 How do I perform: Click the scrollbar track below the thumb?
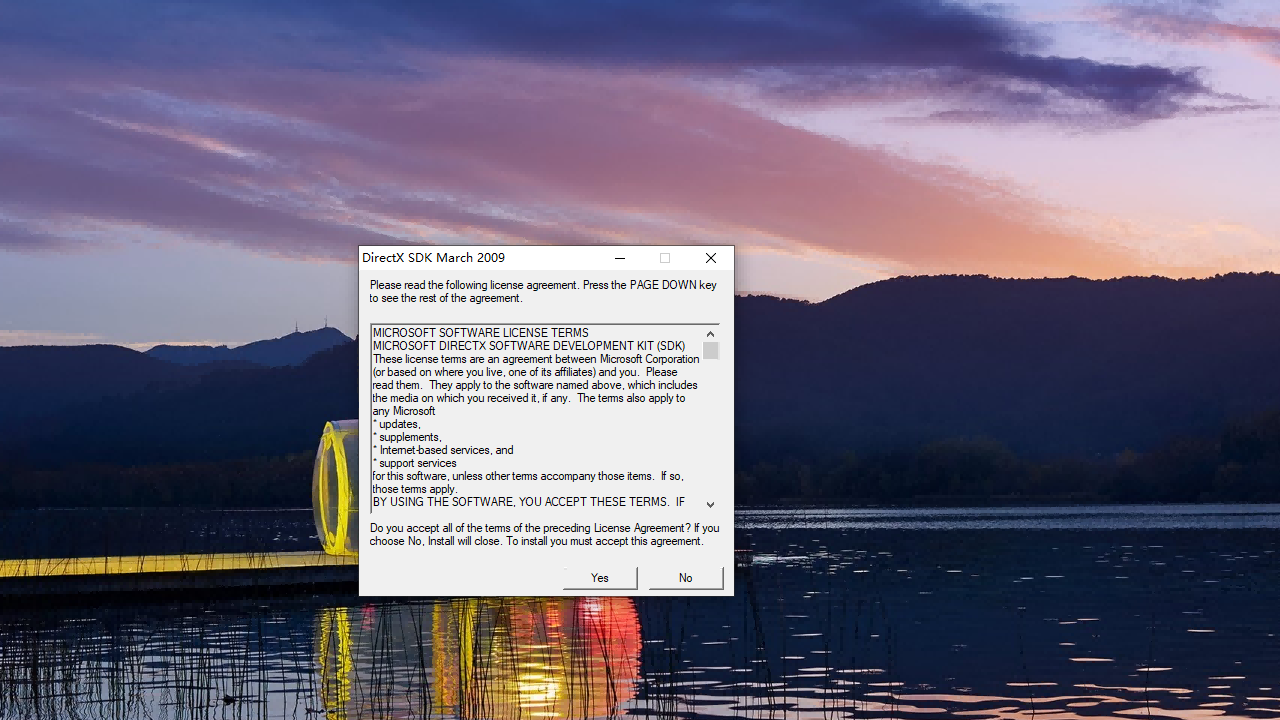click(x=710, y=428)
